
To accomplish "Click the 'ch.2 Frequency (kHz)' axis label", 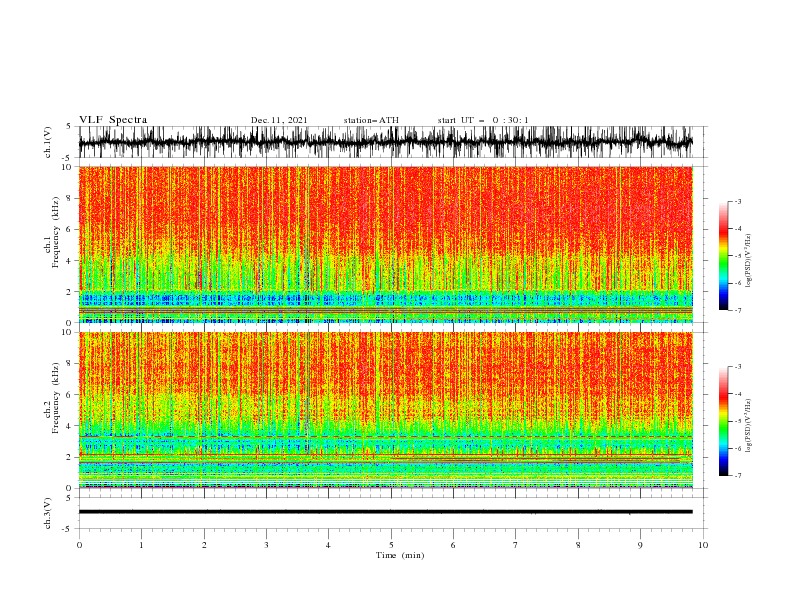I will [x=52, y=397].
